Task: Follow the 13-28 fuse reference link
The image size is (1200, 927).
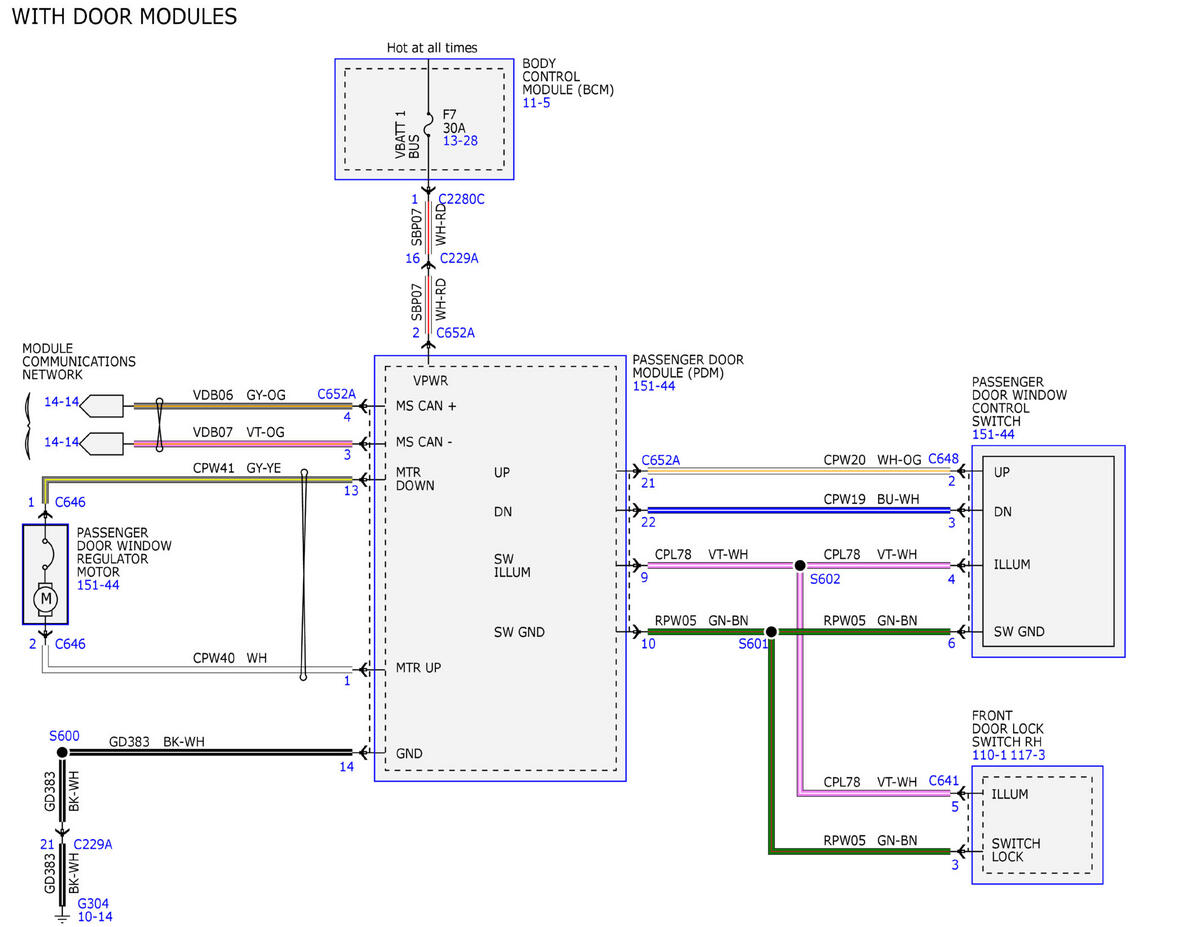Action: (460, 141)
